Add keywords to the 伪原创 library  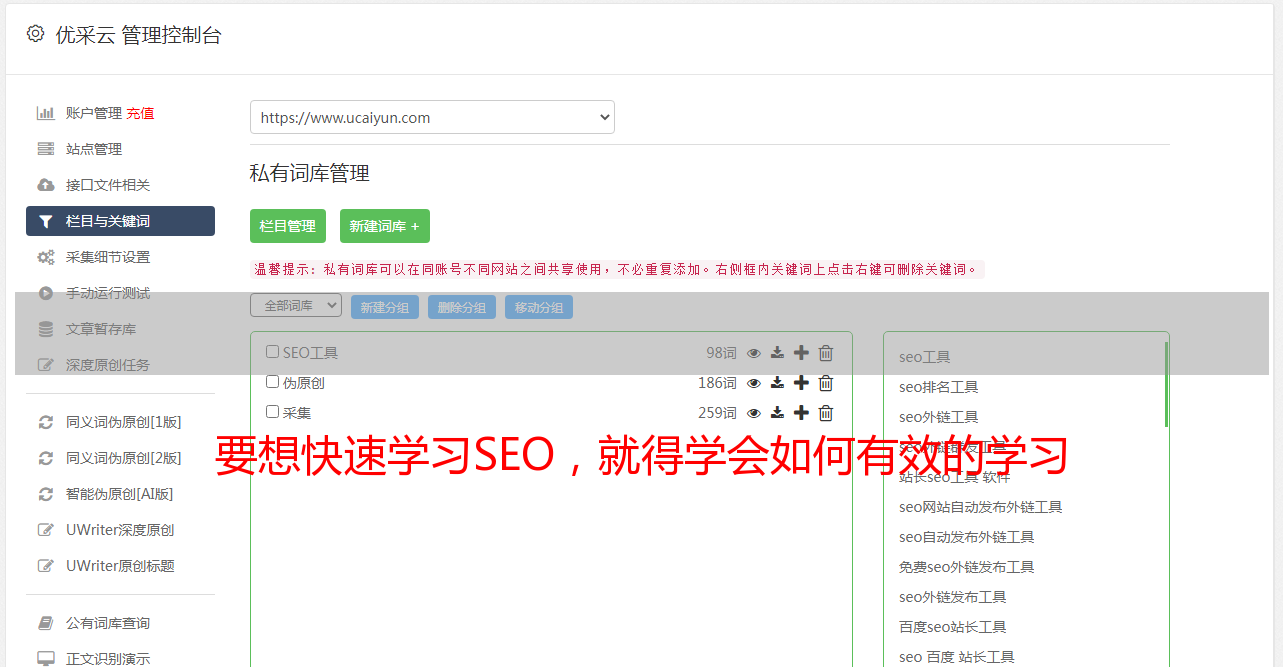[x=801, y=383]
